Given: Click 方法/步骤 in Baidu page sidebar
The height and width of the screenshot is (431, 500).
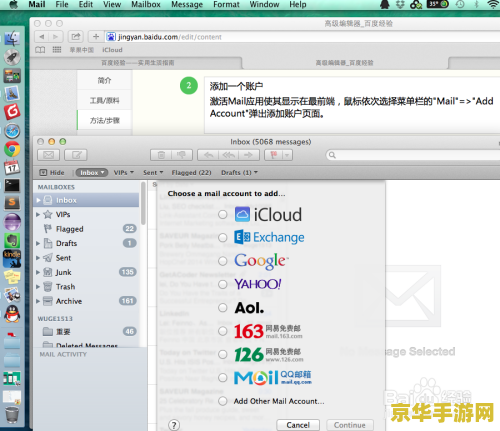Looking at the screenshot, I should (104, 121).
